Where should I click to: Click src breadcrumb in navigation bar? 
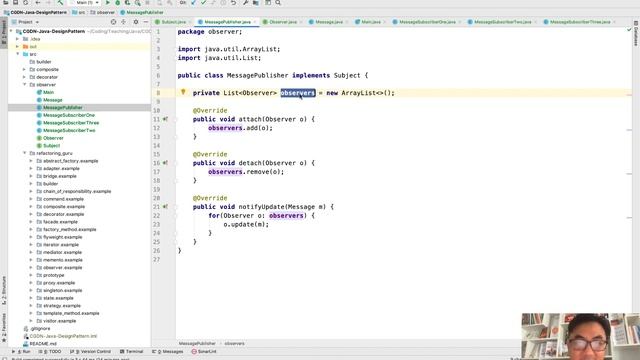[79, 12]
